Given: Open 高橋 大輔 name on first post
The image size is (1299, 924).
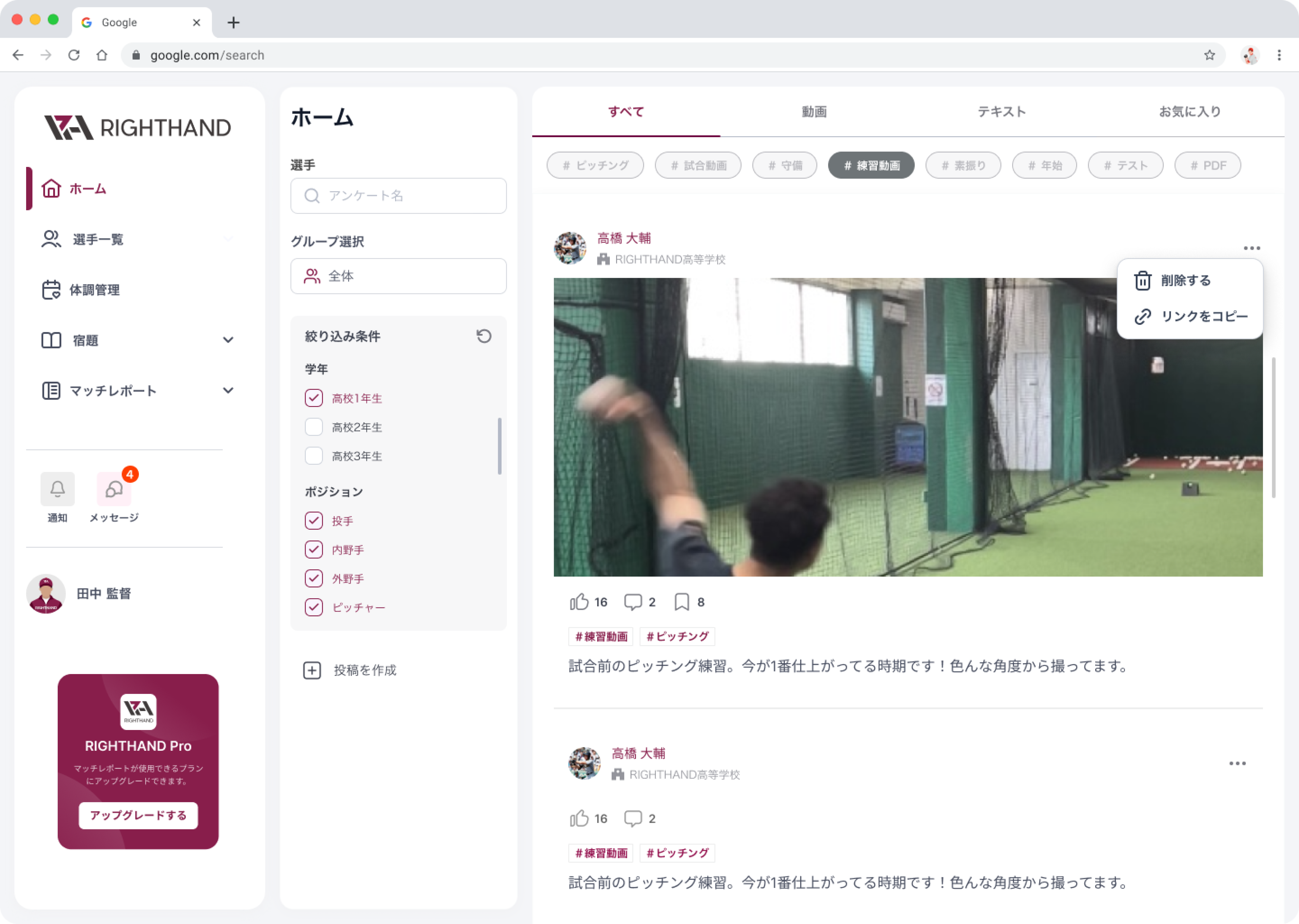Looking at the screenshot, I should click(x=624, y=238).
